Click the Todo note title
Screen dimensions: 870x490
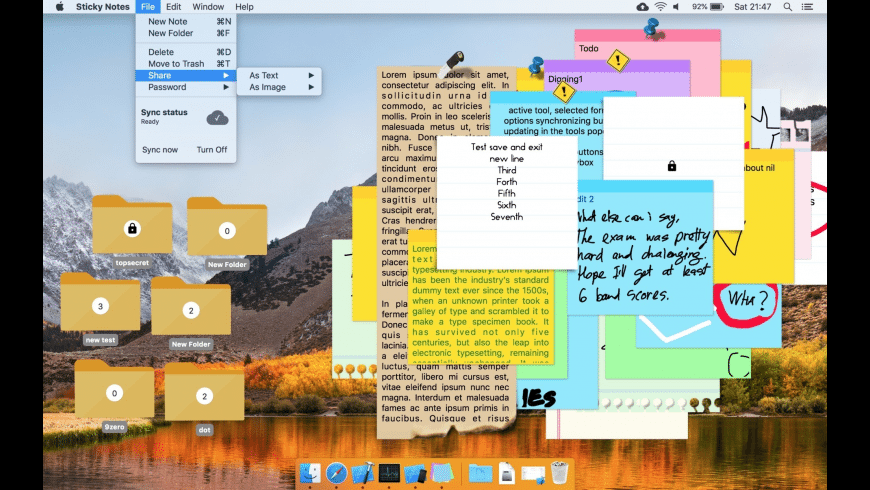point(589,48)
